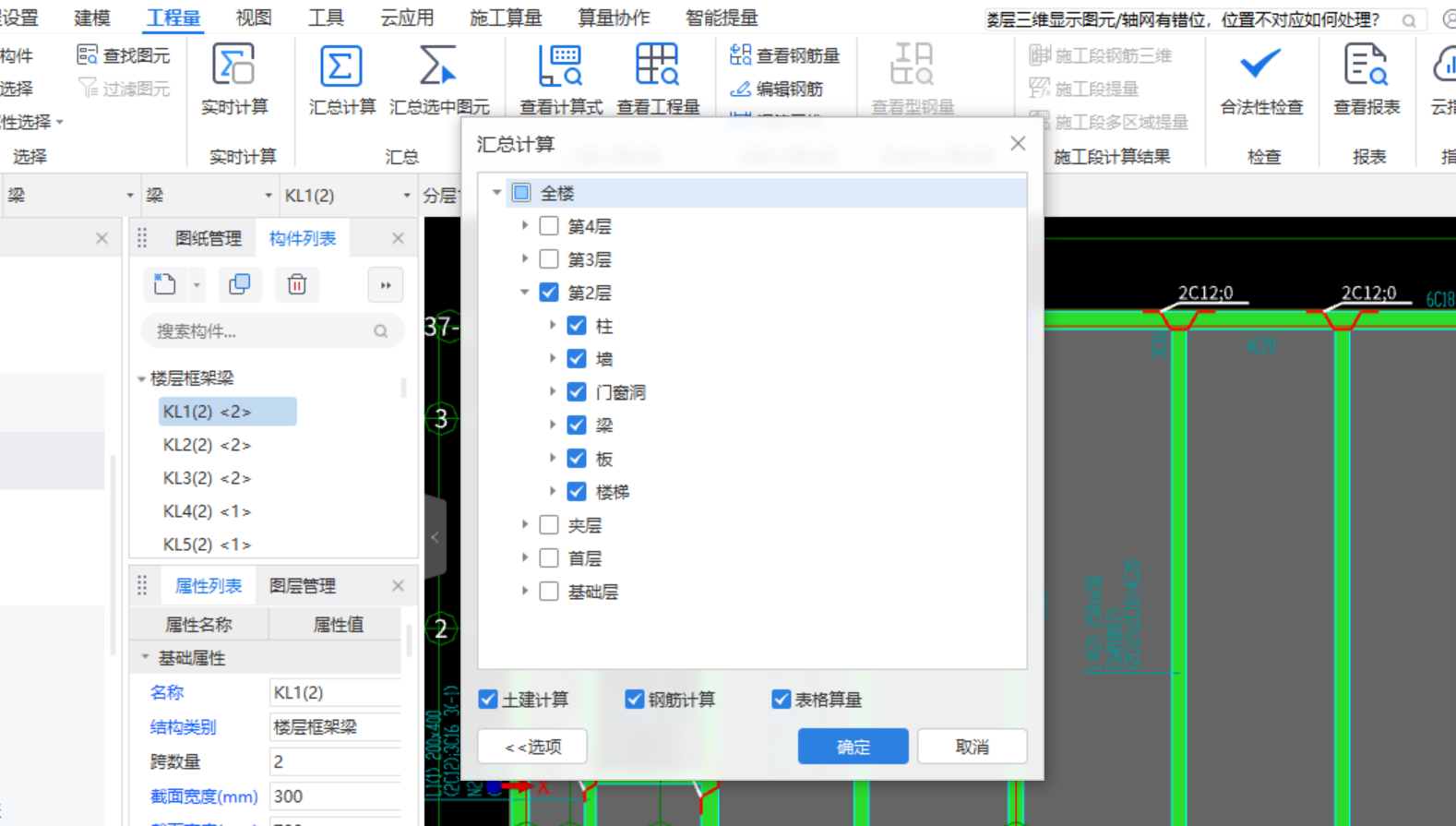Toggle 表格算量 checkbox

[781, 700]
